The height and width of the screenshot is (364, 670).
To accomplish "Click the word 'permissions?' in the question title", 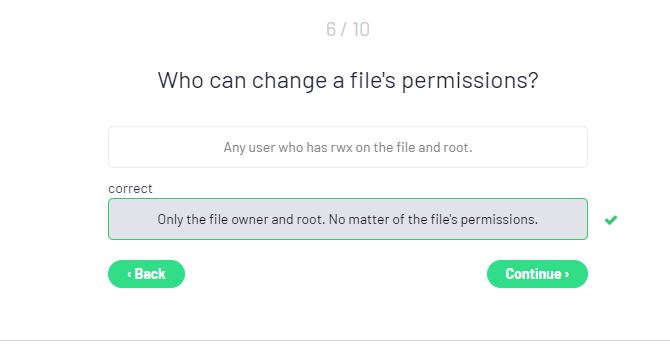I will (x=470, y=80).
